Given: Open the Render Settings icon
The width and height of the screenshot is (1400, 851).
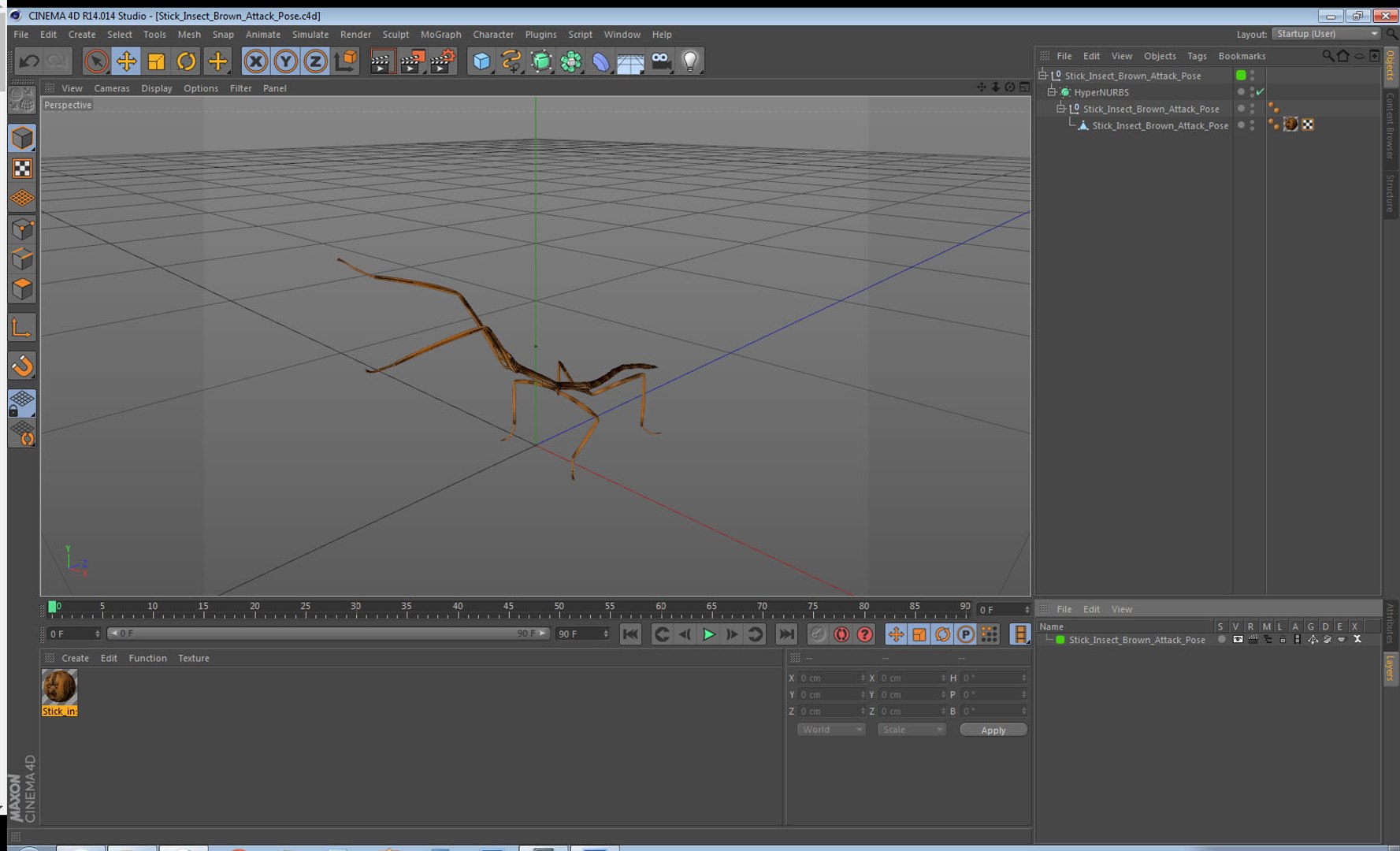Looking at the screenshot, I should 443,61.
